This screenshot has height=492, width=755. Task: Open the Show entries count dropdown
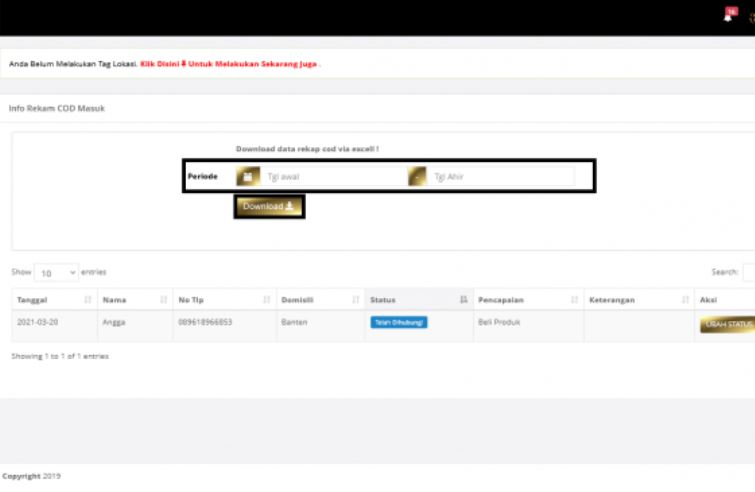(56, 272)
